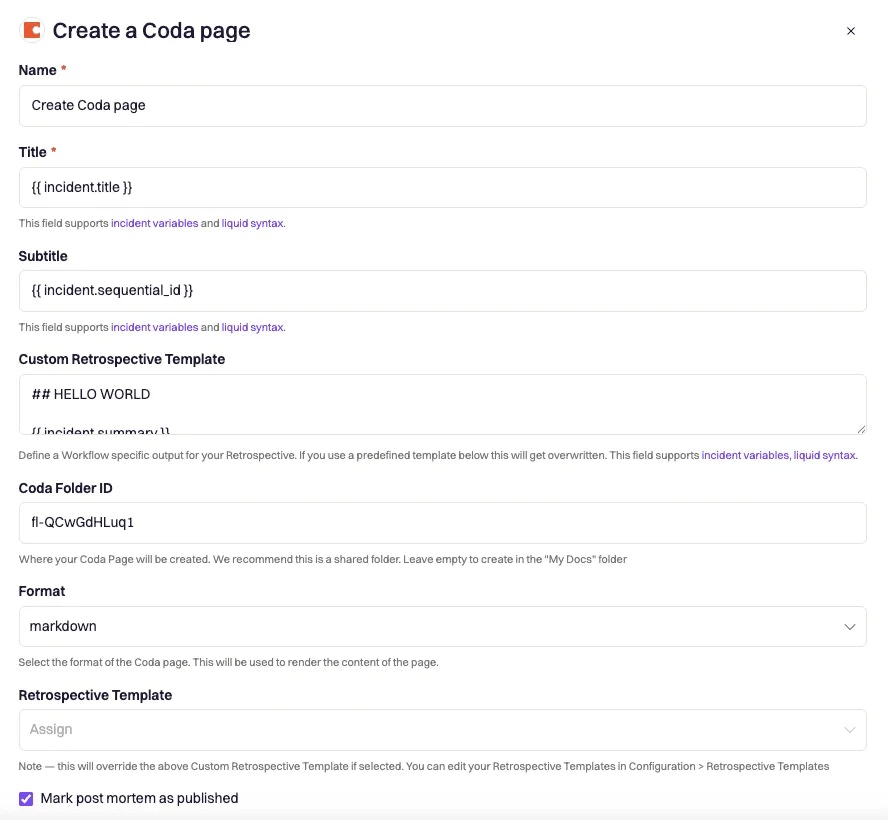
Task: Open incident variables link under Custom Retrospective Template
Action: point(745,455)
